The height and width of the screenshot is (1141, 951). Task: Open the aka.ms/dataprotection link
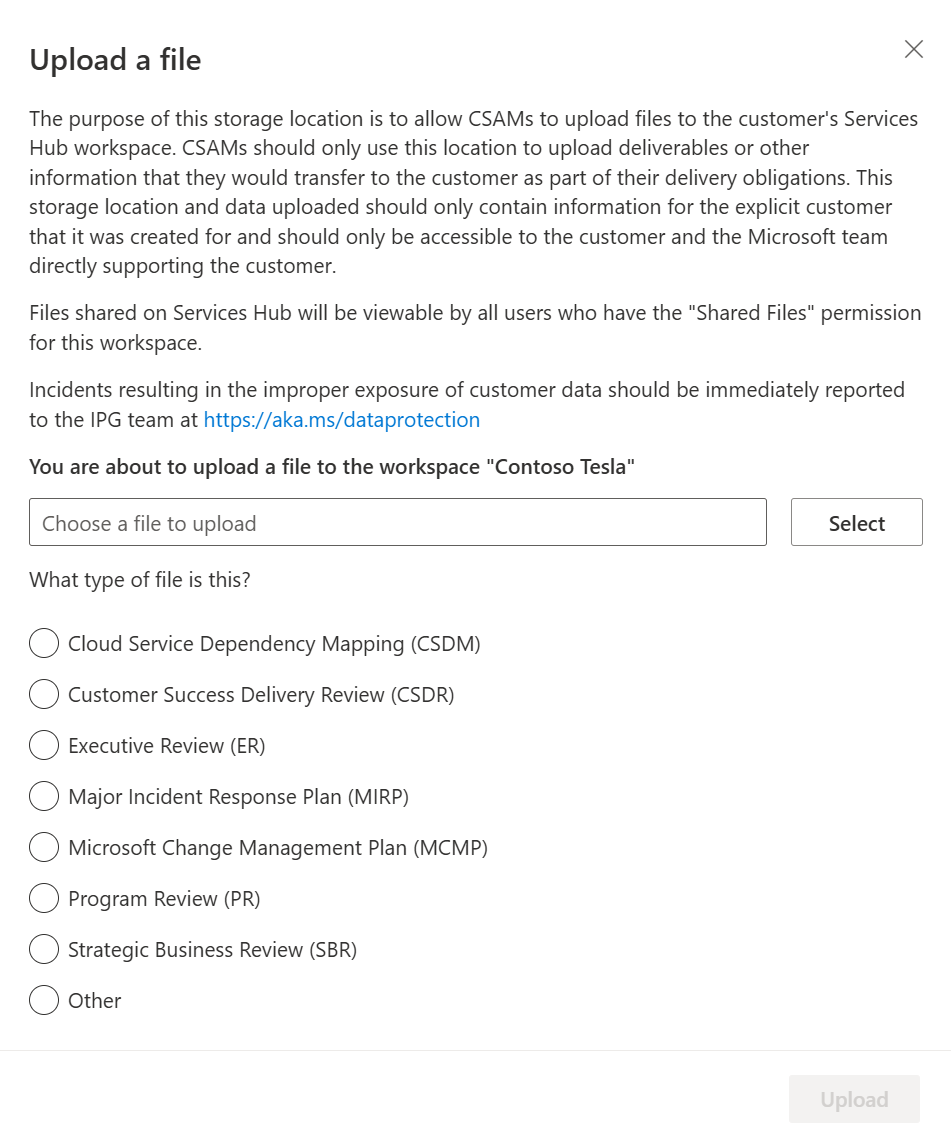tap(341, 420)
